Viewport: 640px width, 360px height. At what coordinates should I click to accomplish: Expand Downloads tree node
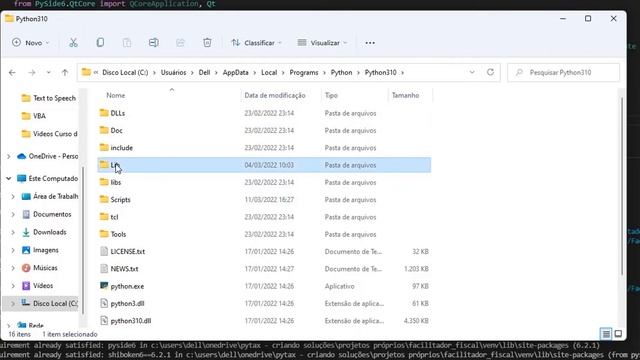point(13,232)
